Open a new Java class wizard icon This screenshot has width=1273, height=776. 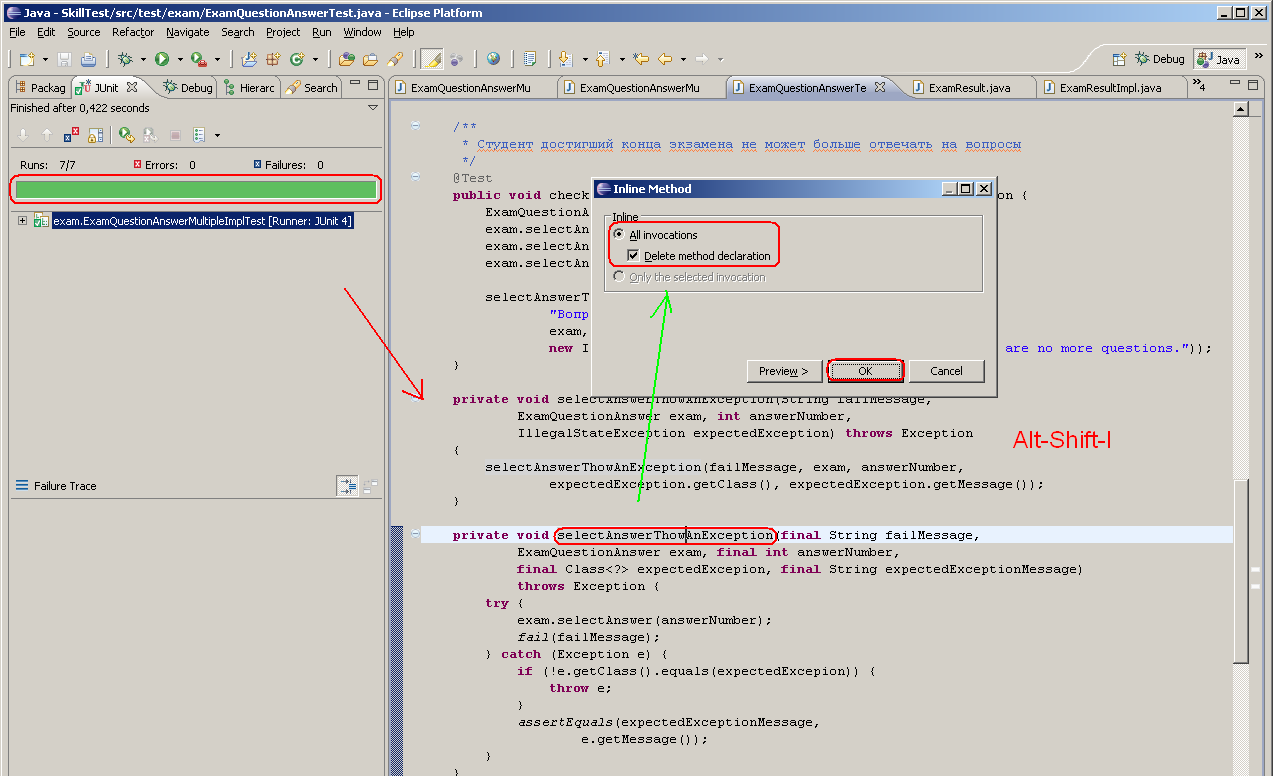coord(298,58)
